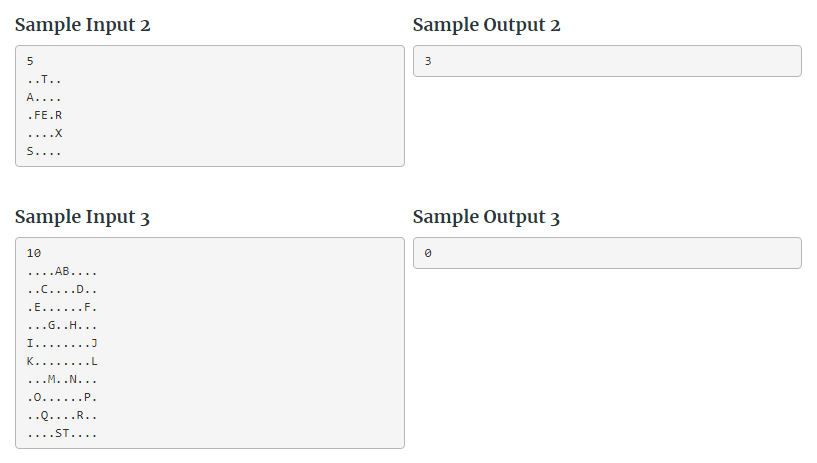Click the "S...." row in Sample Input 2
Image resolution: width=817 pixels, height=463 pixels.
point(44,151)
